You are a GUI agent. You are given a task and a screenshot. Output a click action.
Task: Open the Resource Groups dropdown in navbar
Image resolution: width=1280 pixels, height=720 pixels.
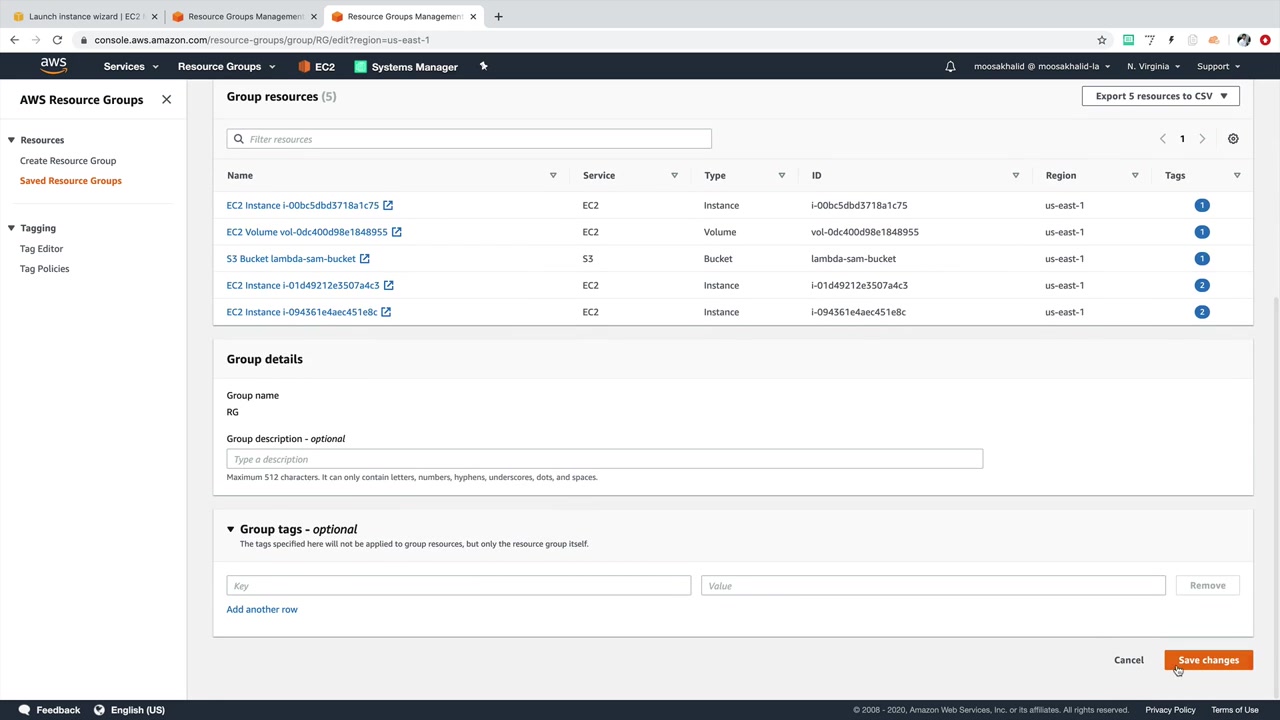[226, 66]
